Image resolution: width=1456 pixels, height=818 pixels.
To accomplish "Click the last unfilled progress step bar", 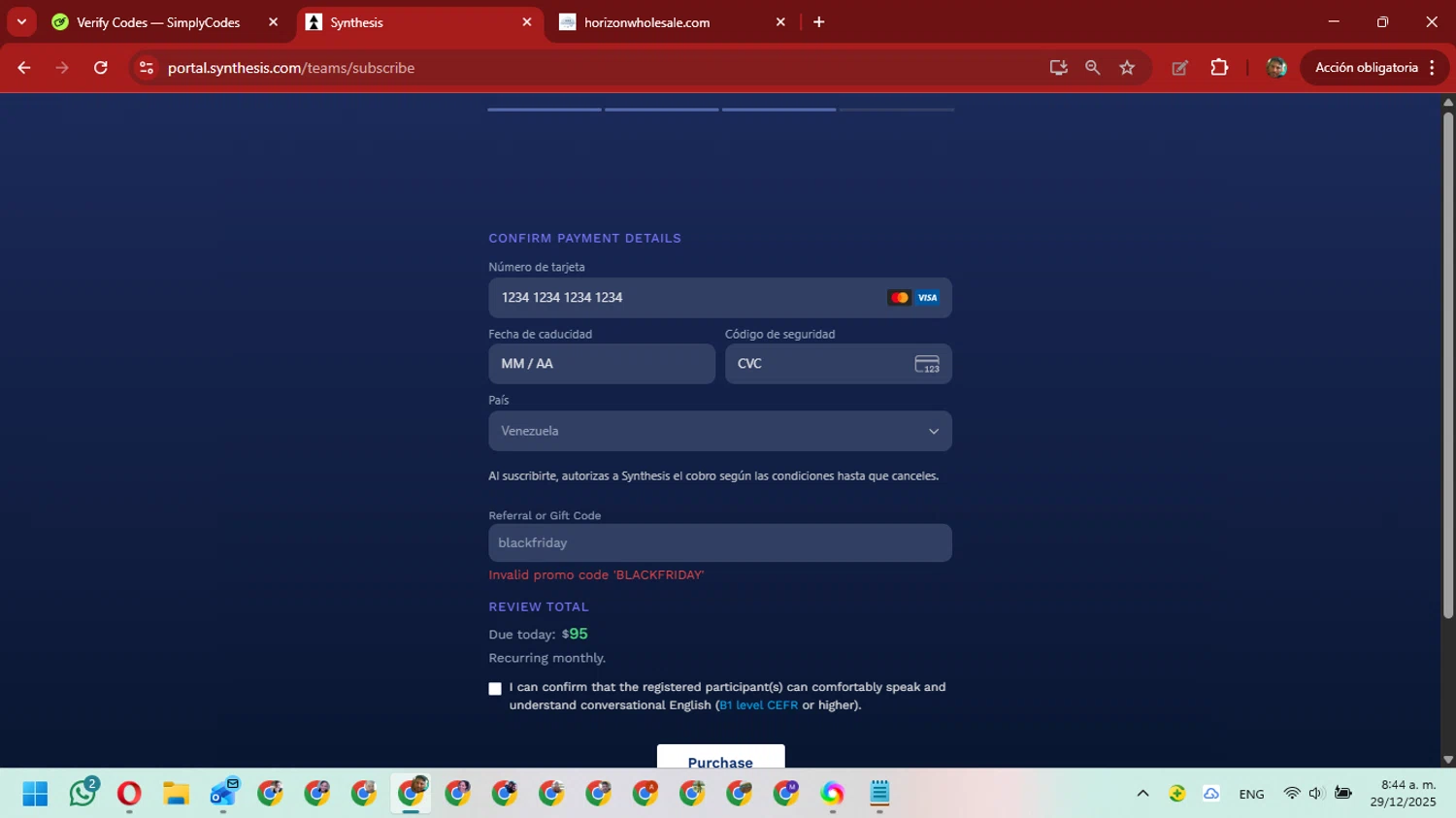I will point(897,110).
